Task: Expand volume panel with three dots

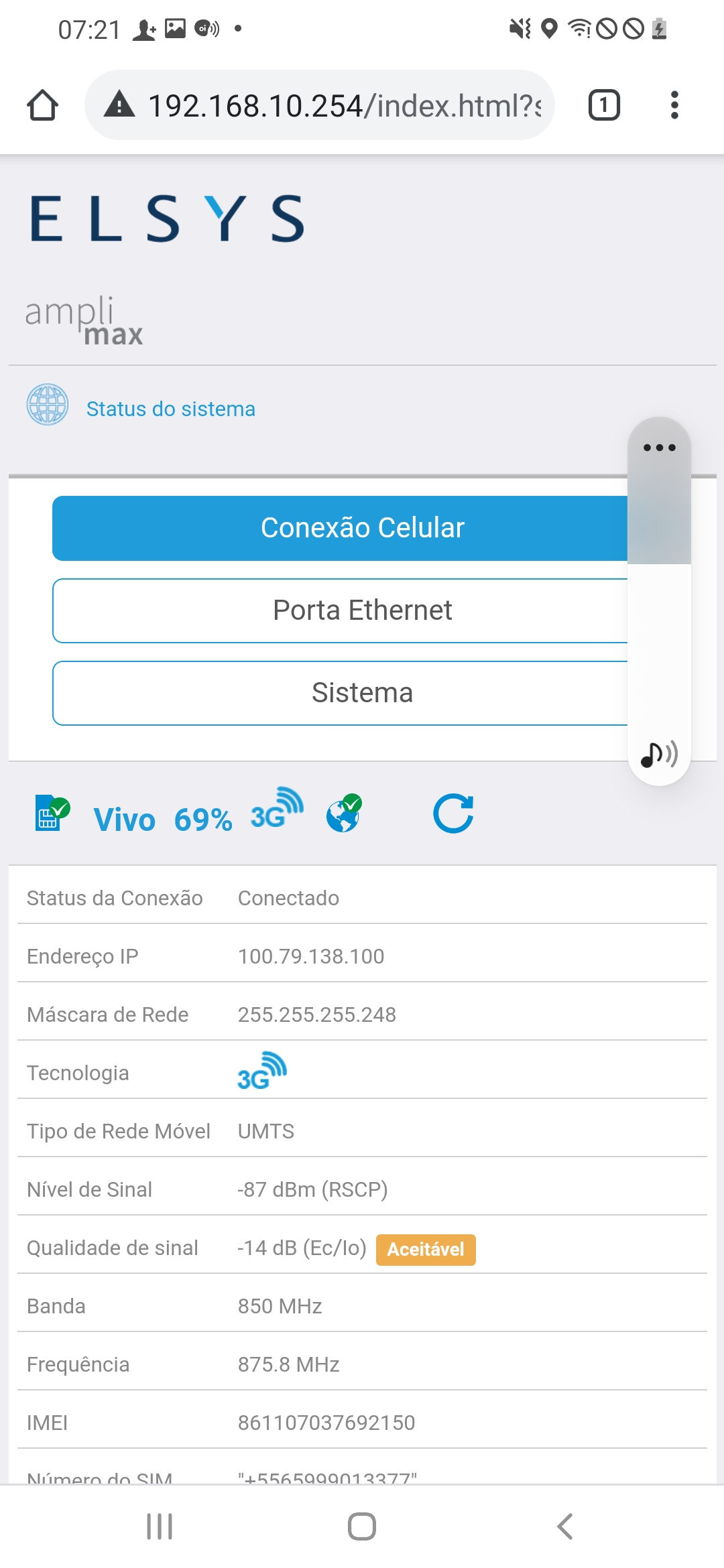Action: coord(659,448)
